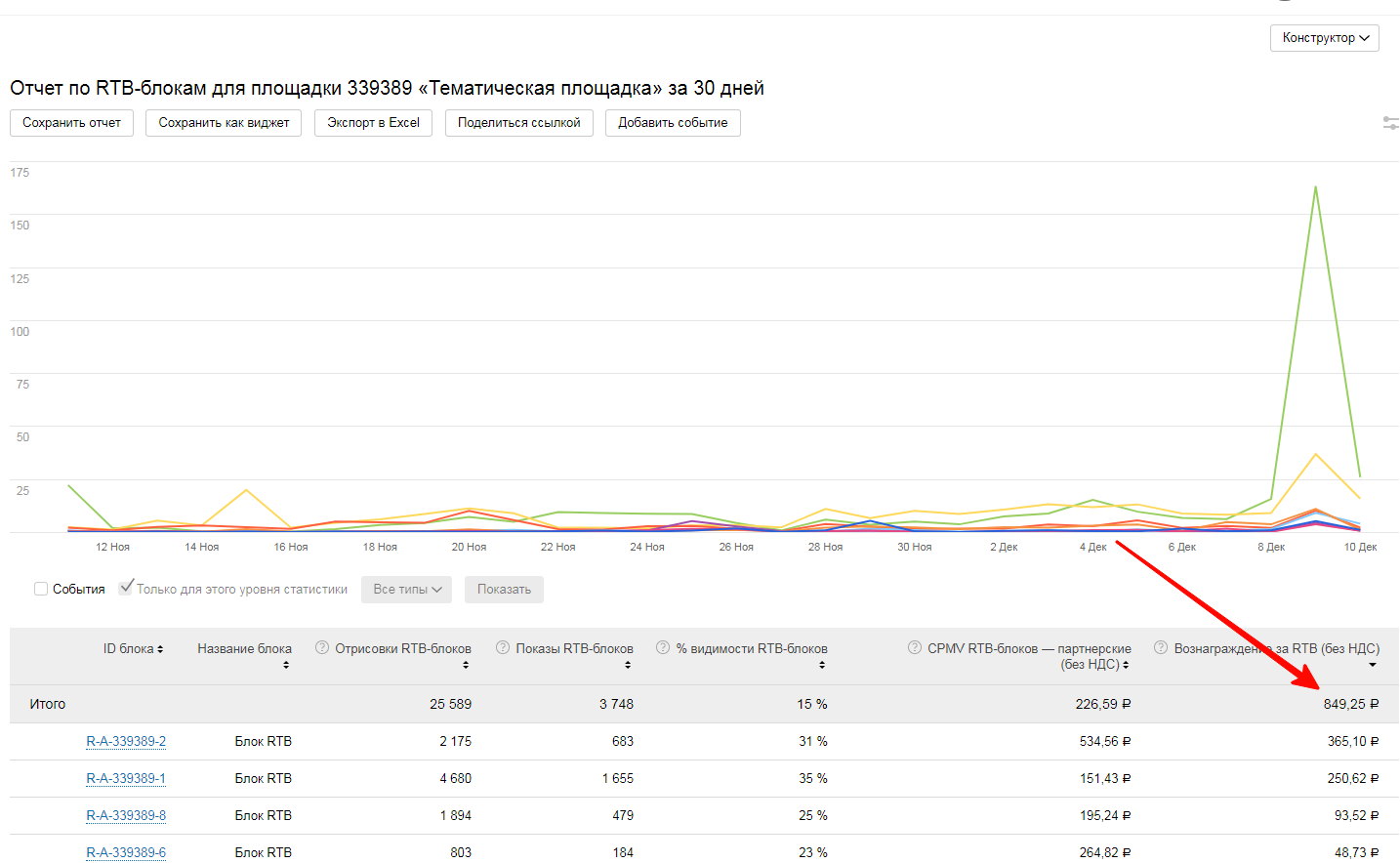
Task: Click Блок RTB name in R-A-339389-1 row
Action: [x=264, y=778]
